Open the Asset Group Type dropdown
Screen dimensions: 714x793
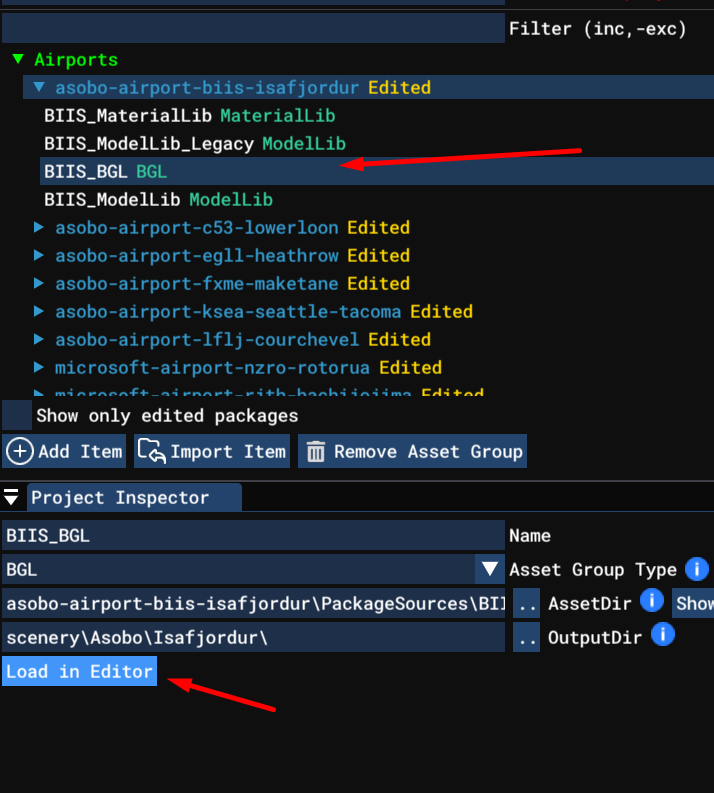[x=490, y=569]
